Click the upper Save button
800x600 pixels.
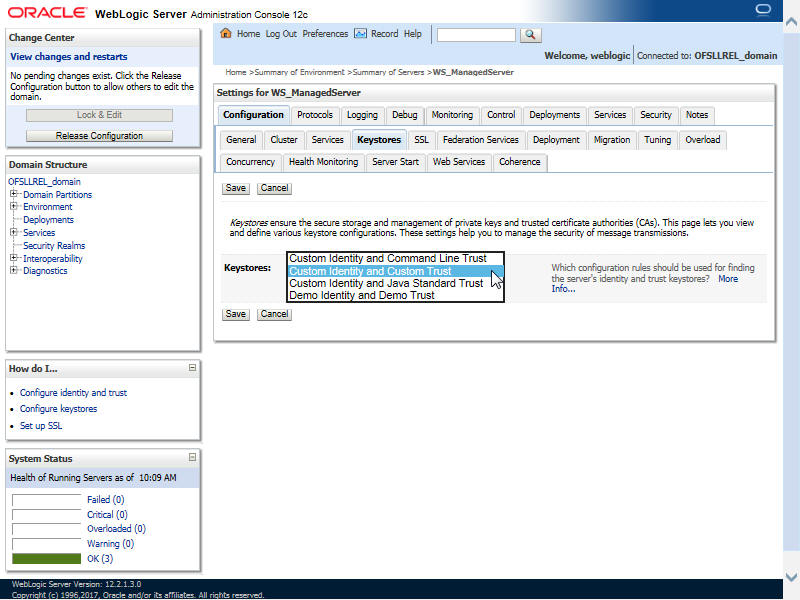236,188
